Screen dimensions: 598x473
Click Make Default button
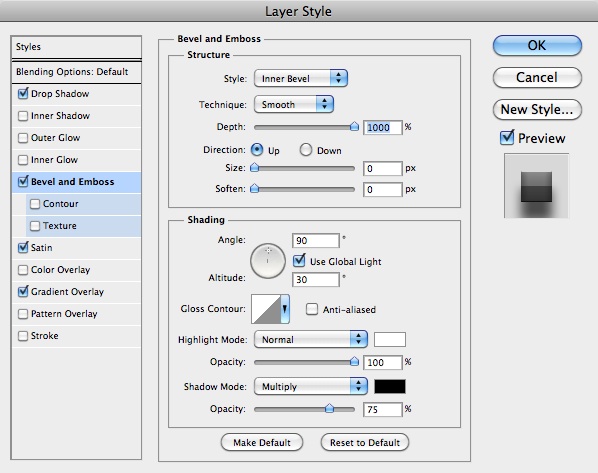262,442
